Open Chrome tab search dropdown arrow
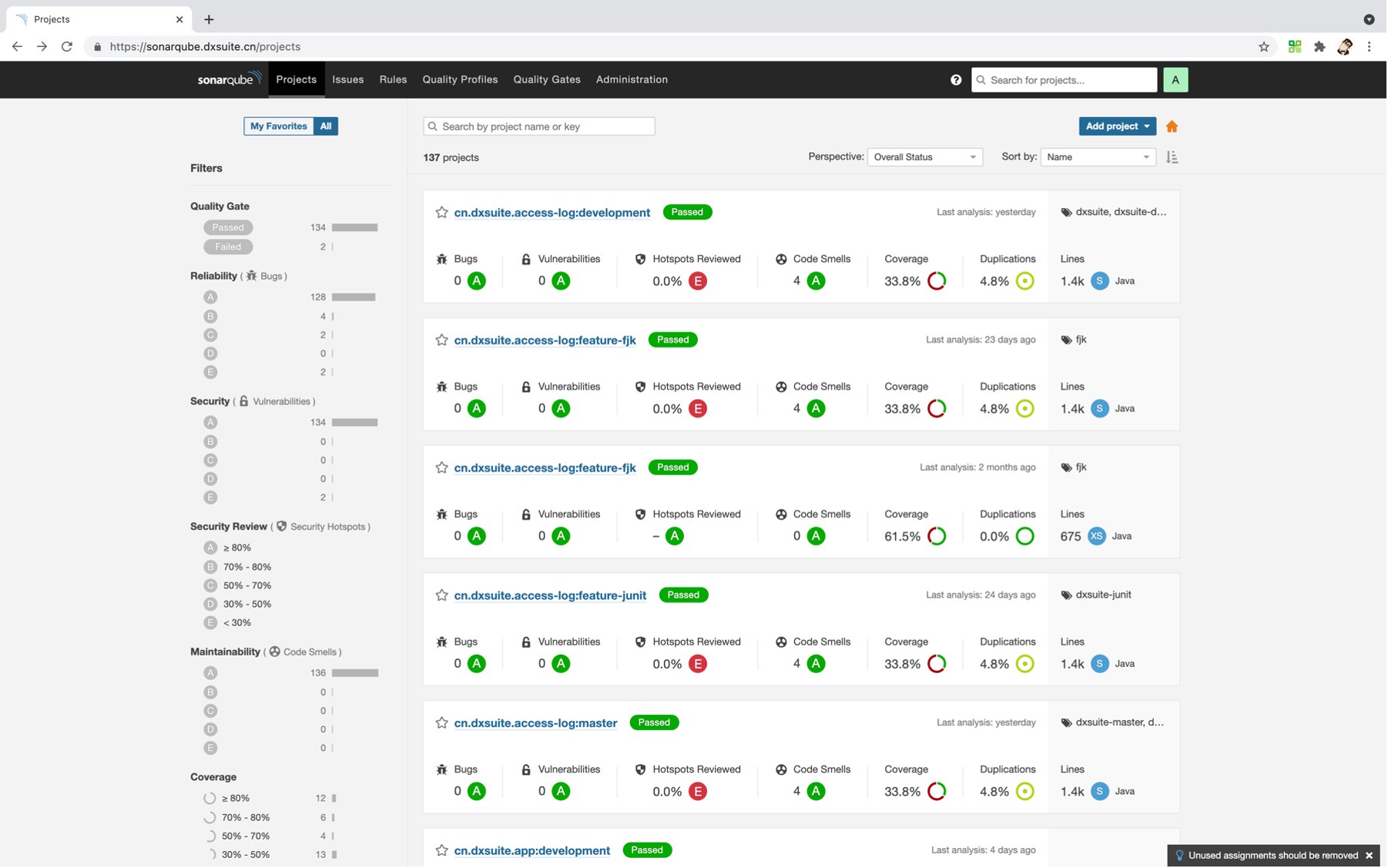This screenshot has width=1388, height=868. [1369, 19]
